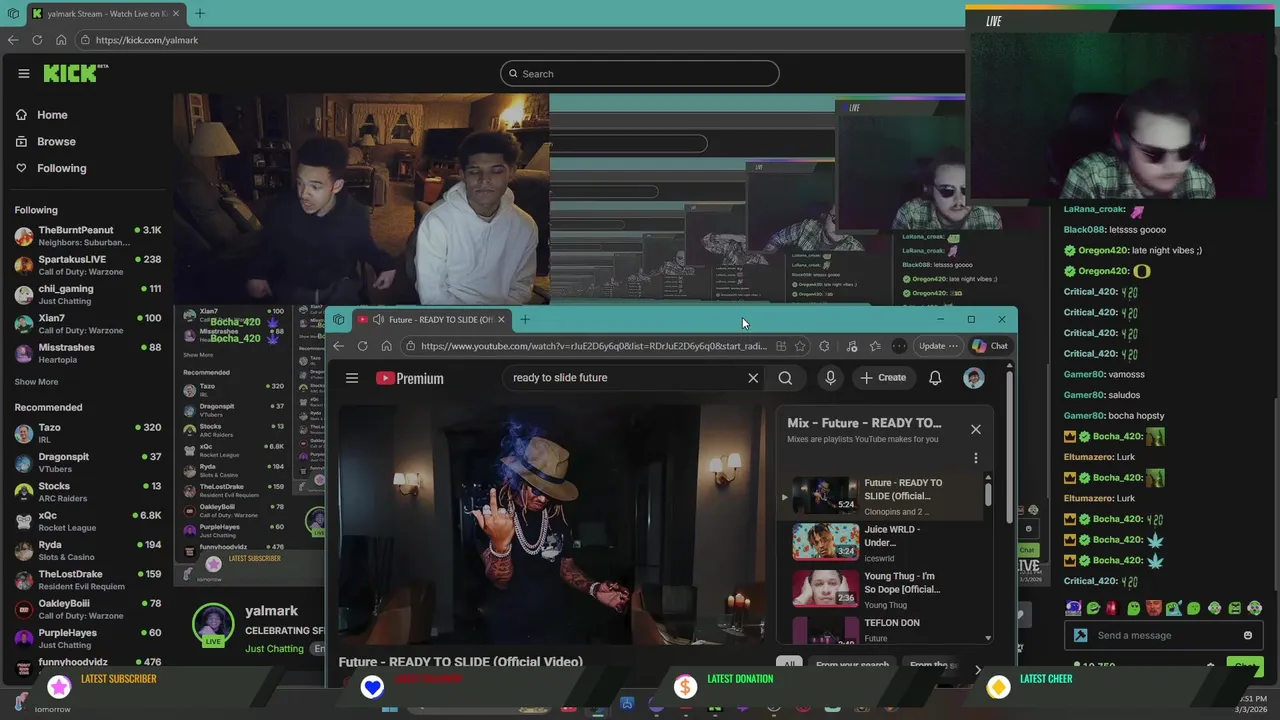Open PurpleHayes channel in left Recommended list
This screenshot has height=720, width=1280.
point(88,639)
